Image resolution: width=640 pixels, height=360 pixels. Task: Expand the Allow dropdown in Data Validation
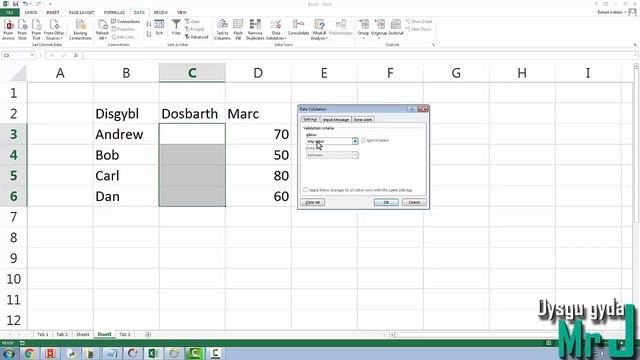click(355, 141)
